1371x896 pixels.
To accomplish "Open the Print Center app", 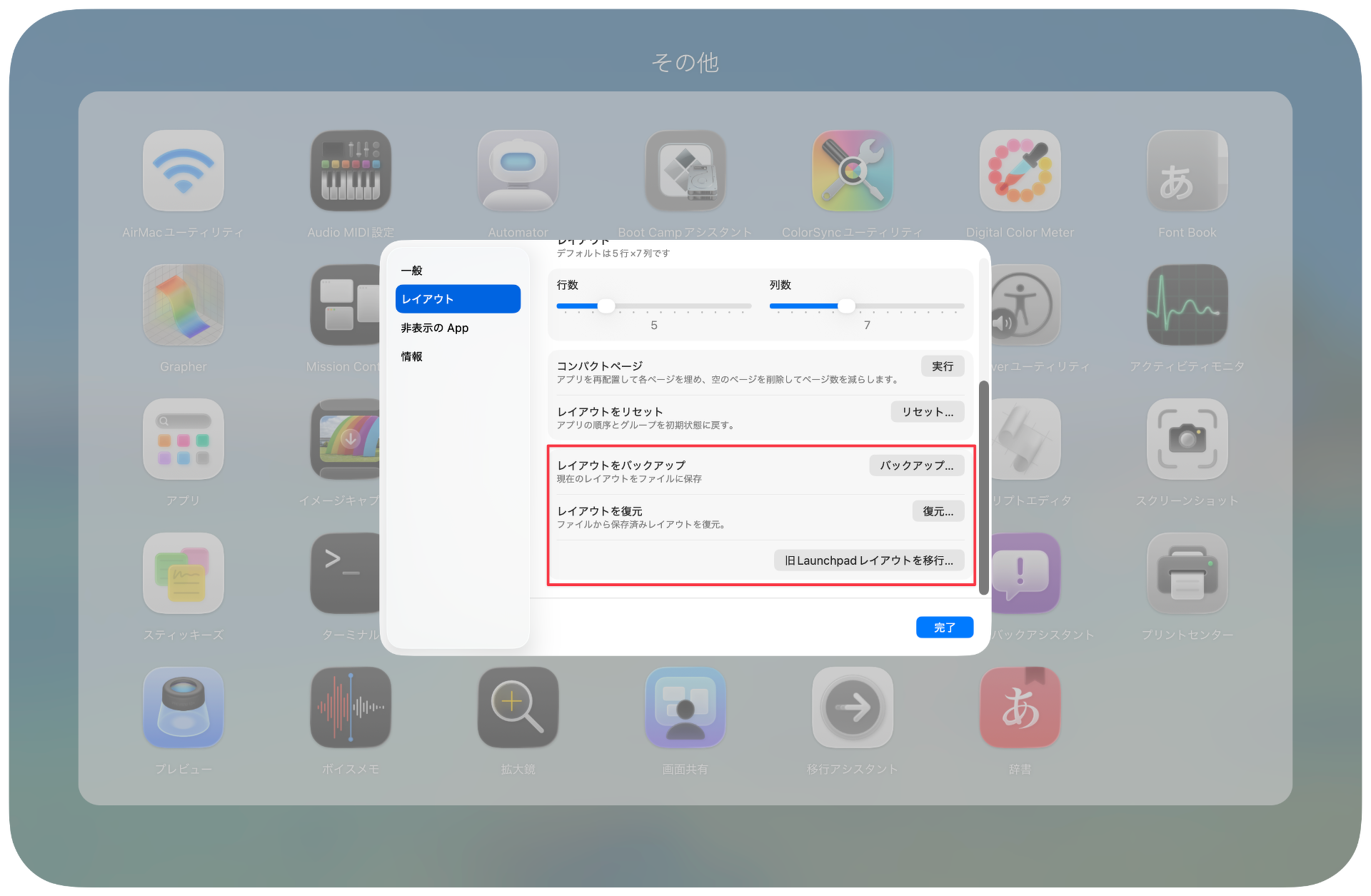I will (x=1187, y=574).
